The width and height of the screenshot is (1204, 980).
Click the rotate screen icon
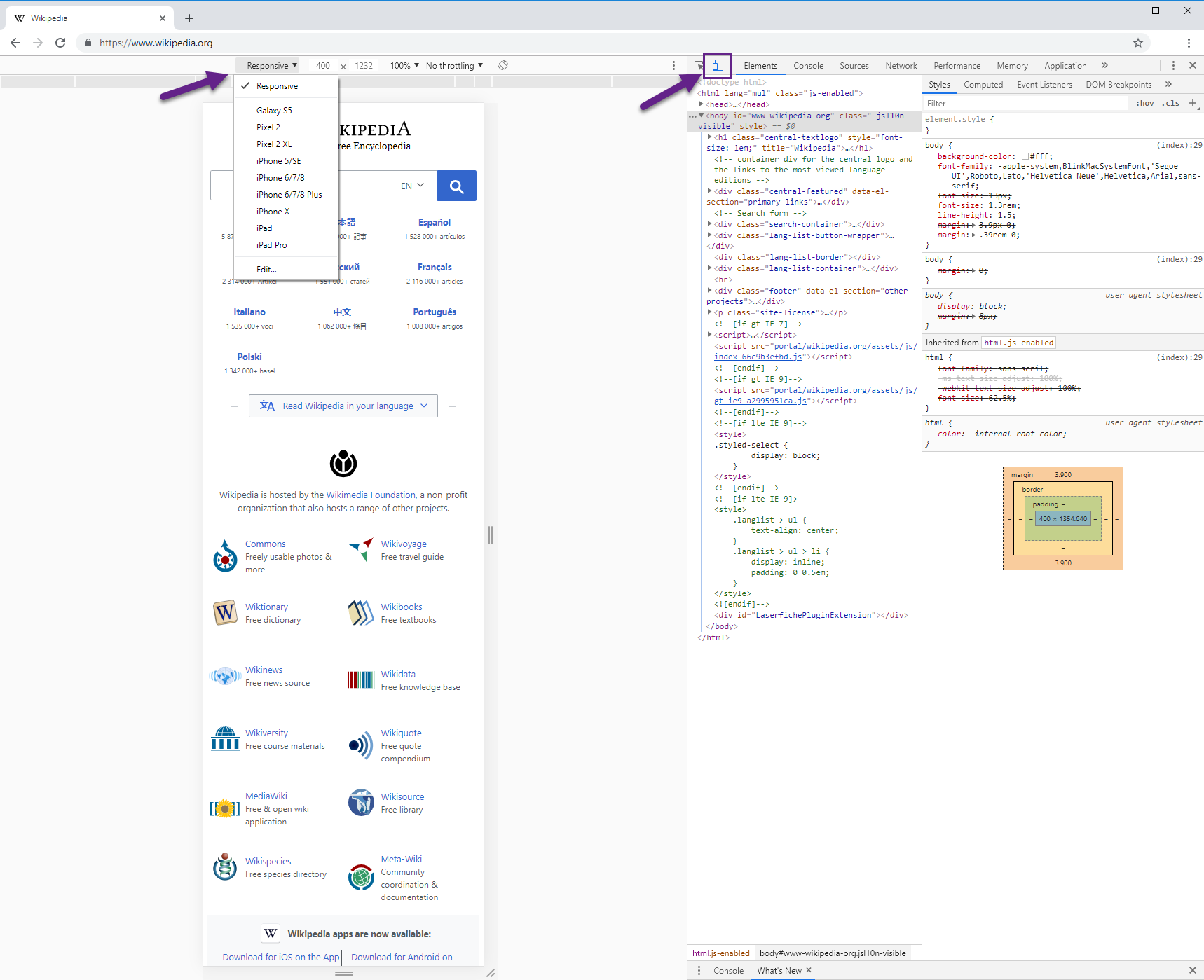pos(503,65)
